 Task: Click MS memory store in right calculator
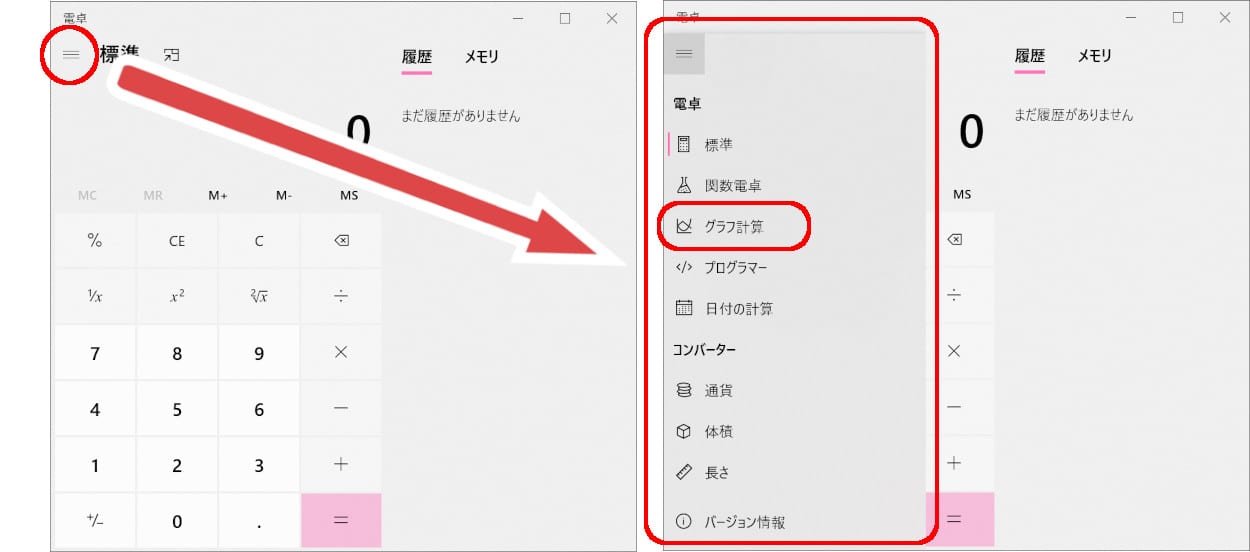[x=960, y=195]
